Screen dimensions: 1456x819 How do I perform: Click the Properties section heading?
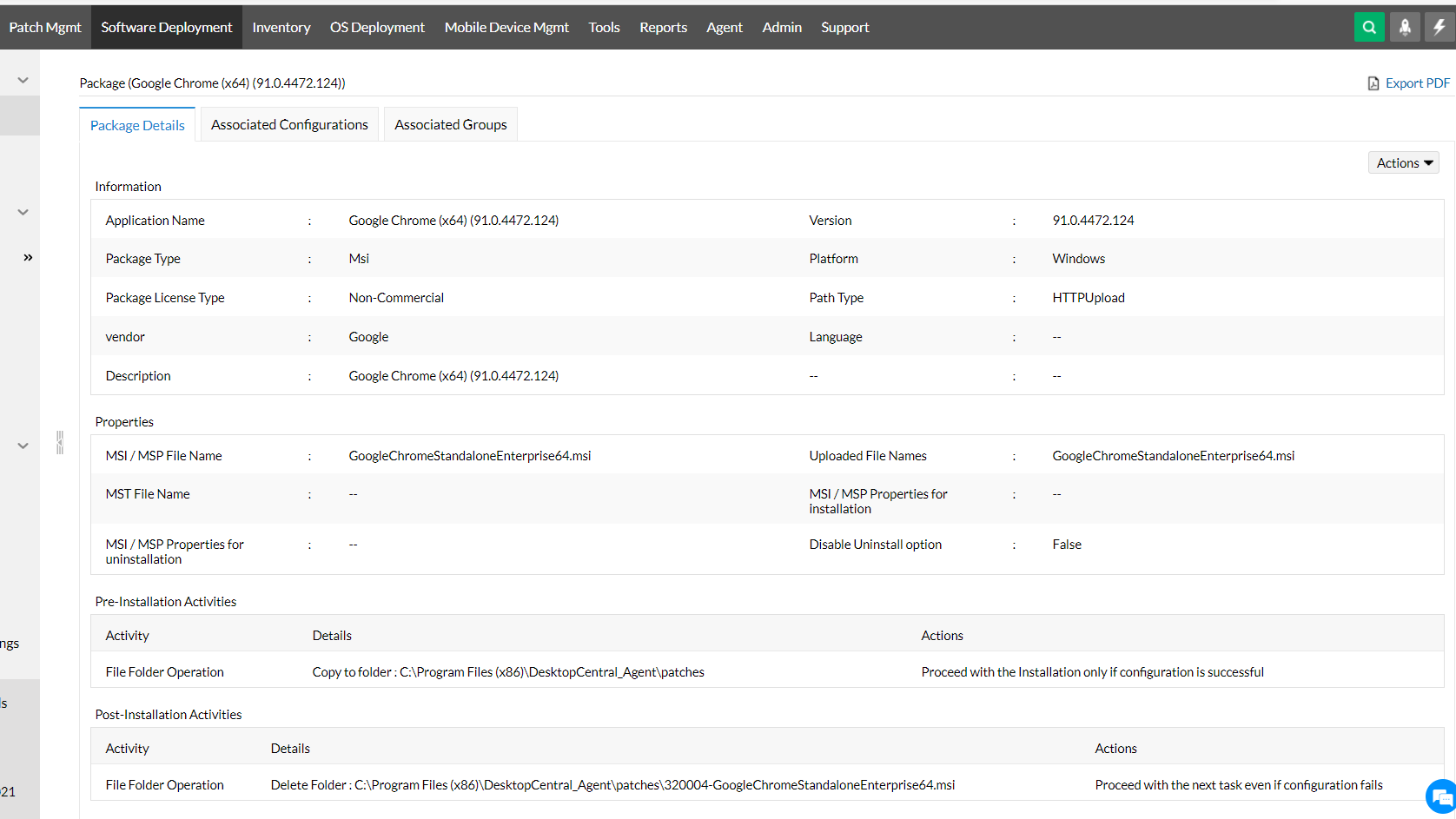pos(124,422)
